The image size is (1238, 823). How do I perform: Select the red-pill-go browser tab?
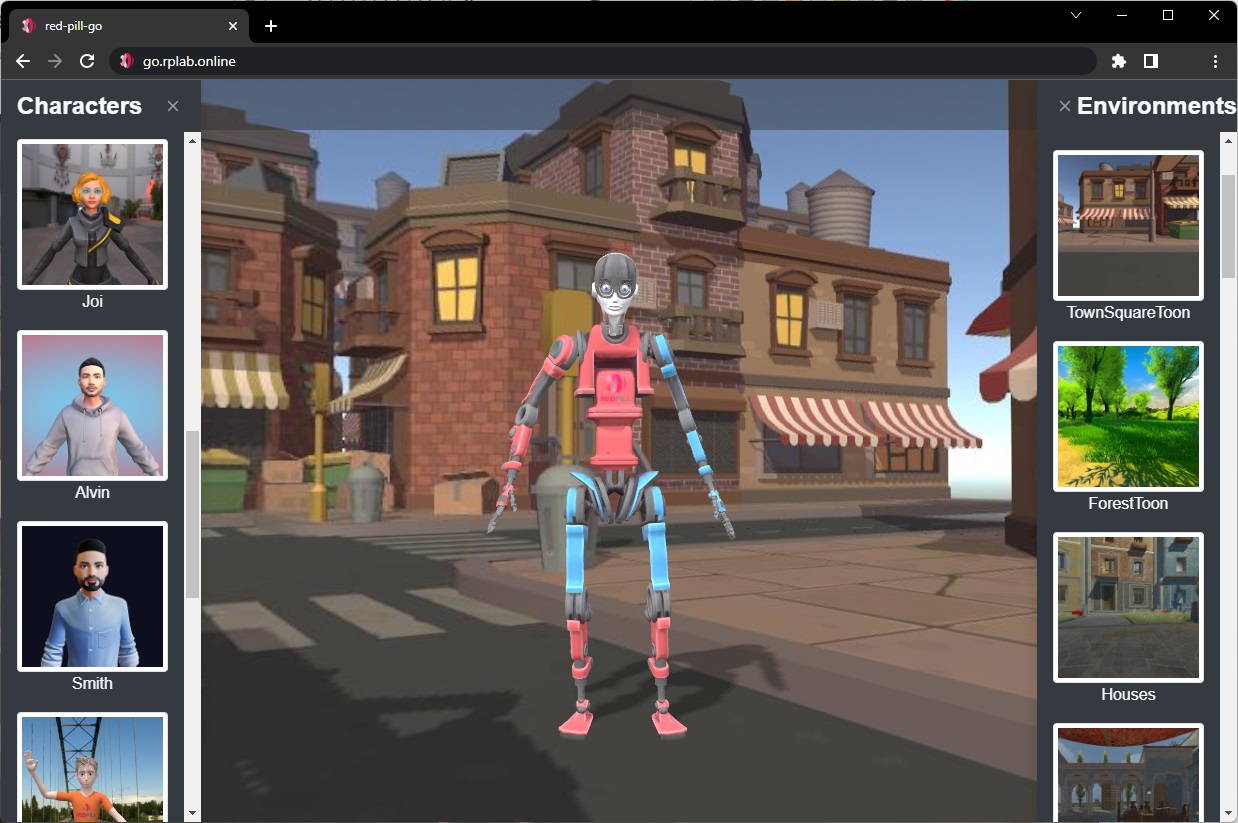coord(120,26)
